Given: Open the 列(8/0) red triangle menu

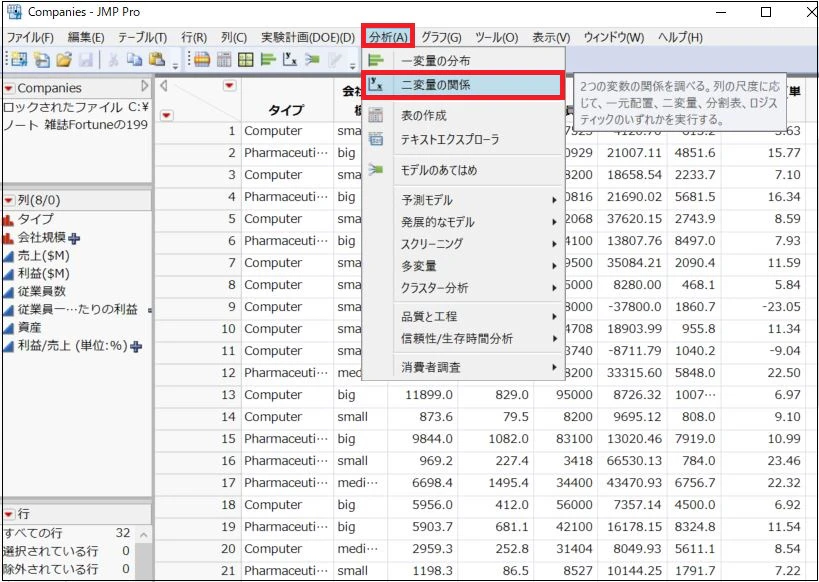Looking at the screenshot, I should click(x=9, y=200).
